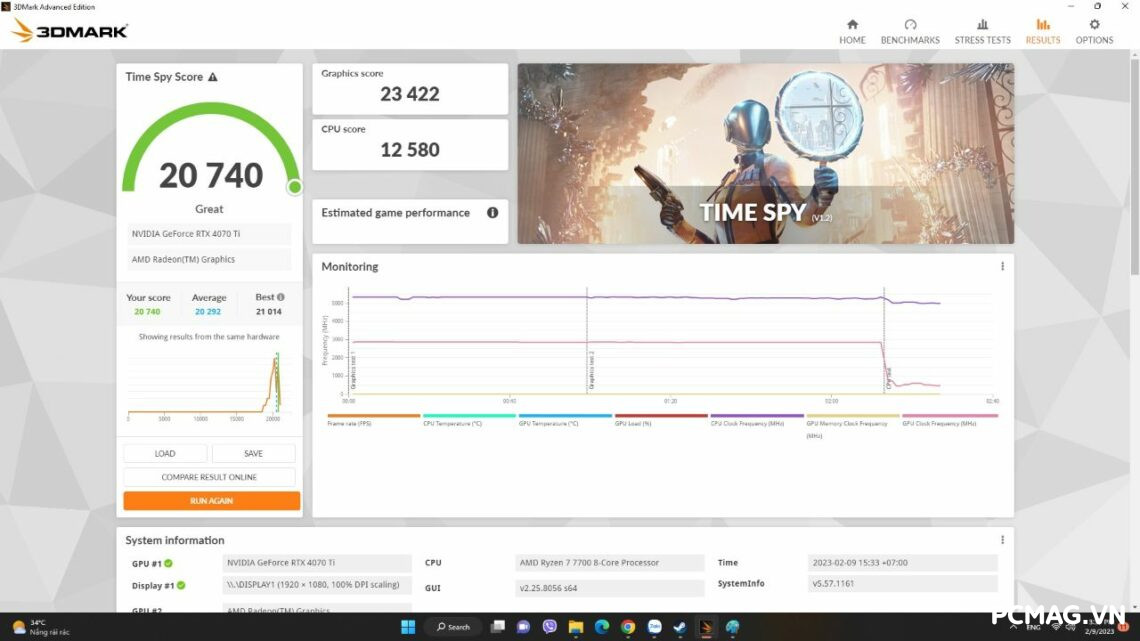Open the Stress Tests section
Viewport: 1140px width, 641px height.
click(982, 30)
